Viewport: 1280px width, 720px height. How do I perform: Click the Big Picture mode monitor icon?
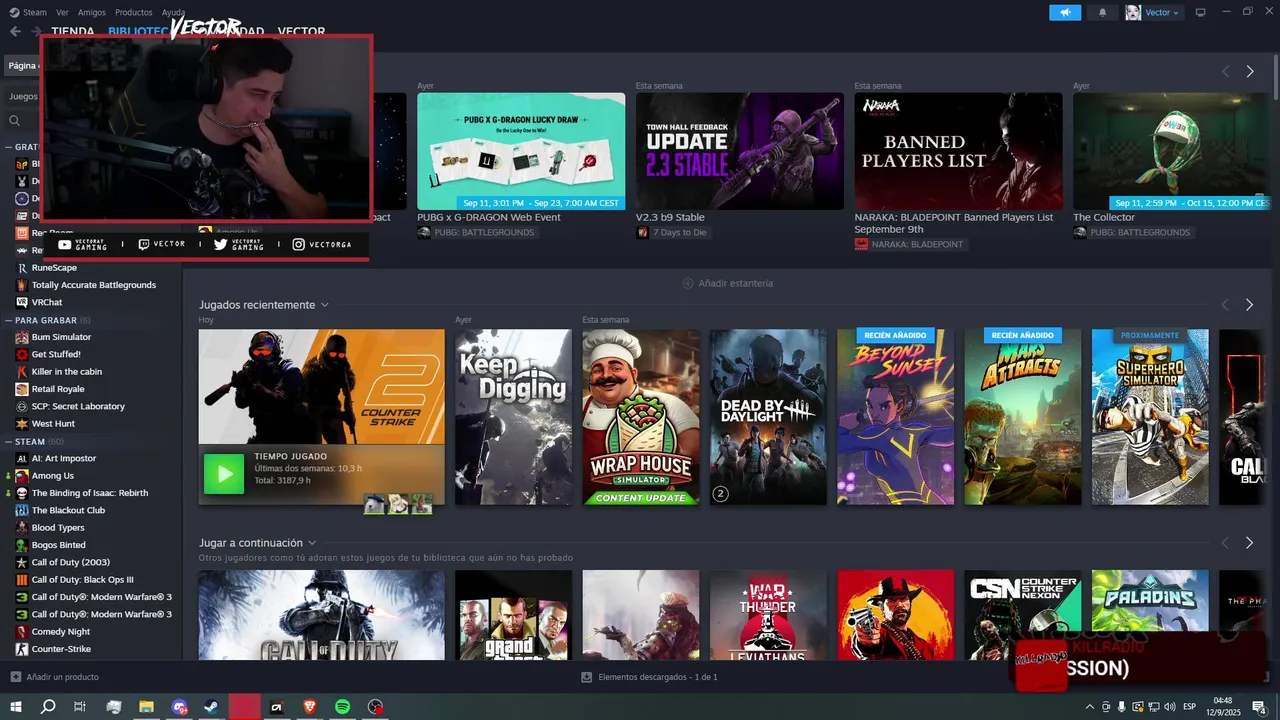pos(1201,12)
